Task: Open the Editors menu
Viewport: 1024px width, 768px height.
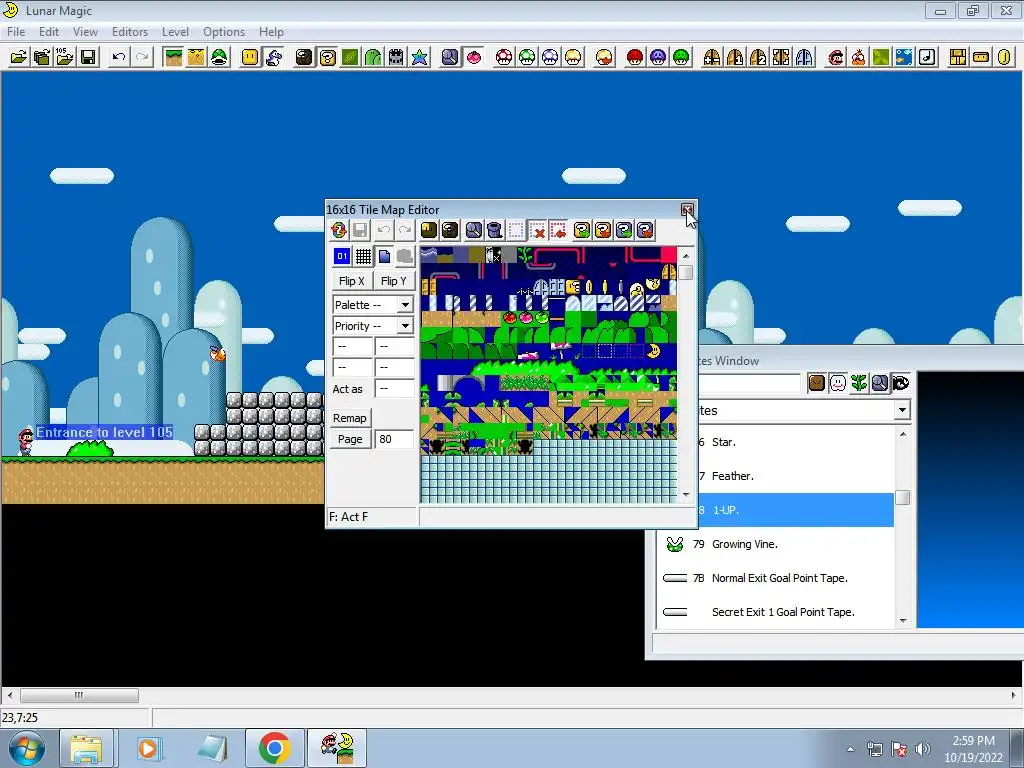Action: (129, 31)
